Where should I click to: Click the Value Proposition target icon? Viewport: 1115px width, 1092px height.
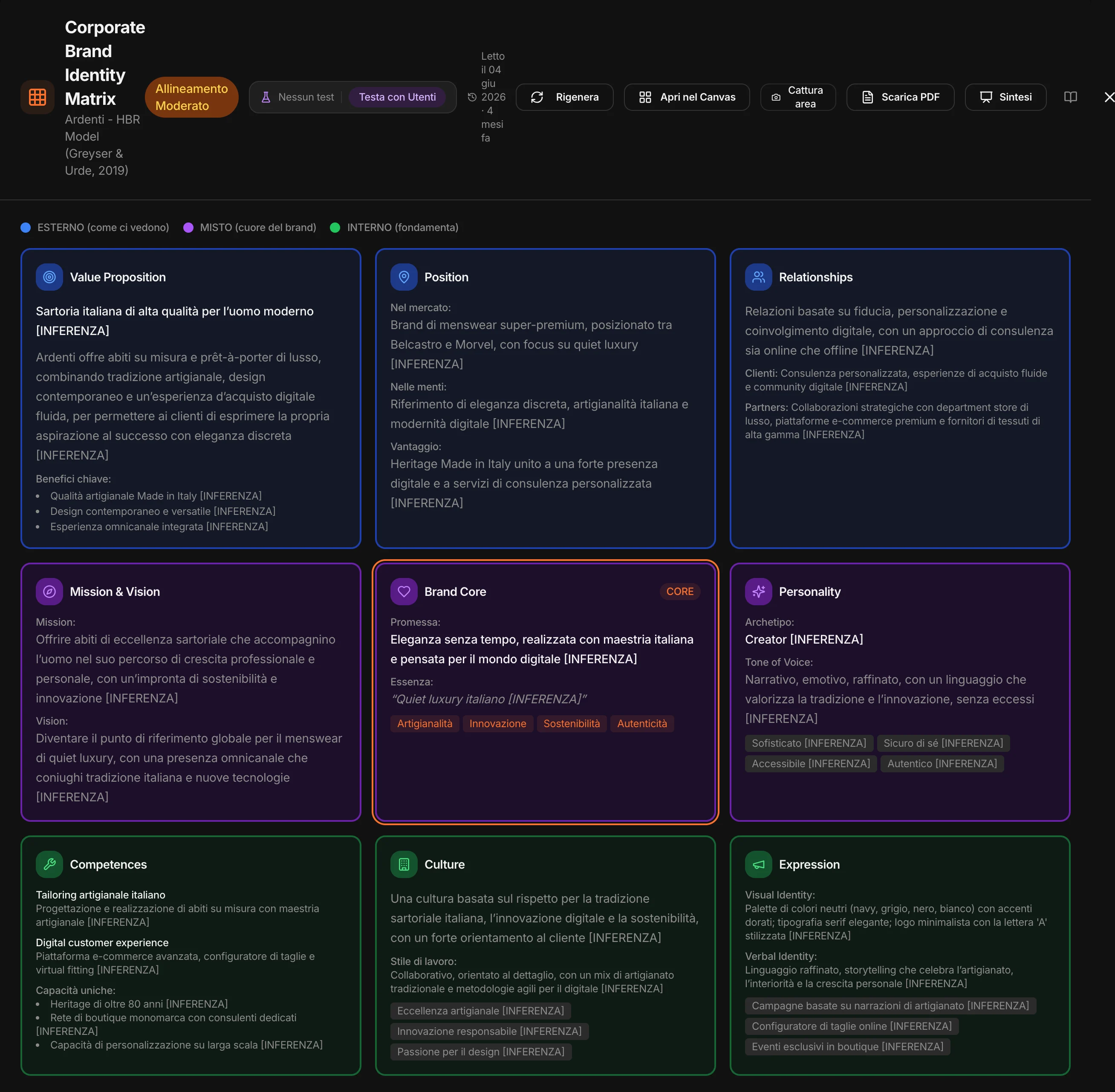pyautogui.click(x=49, y=277)
